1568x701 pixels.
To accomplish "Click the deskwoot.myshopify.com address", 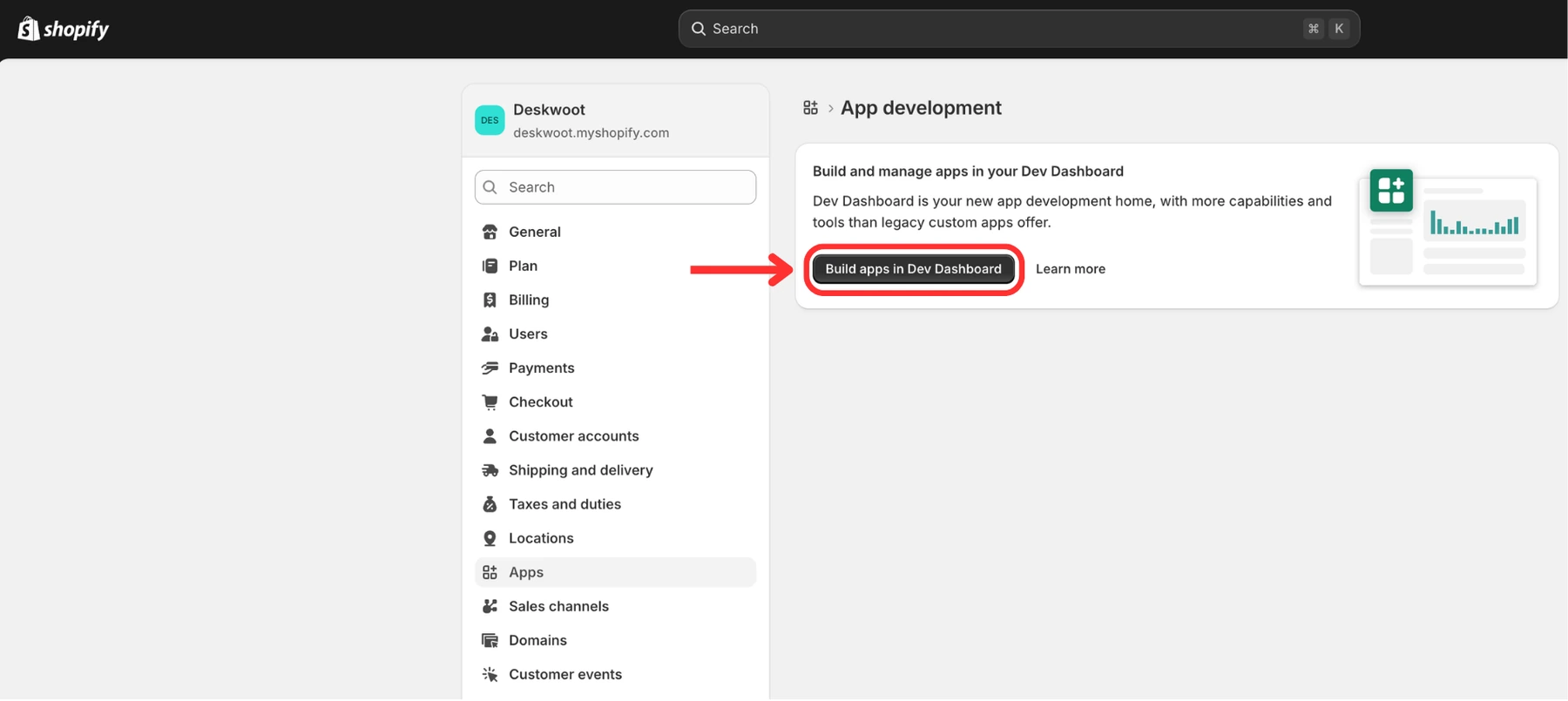I will tap(591, 132).
